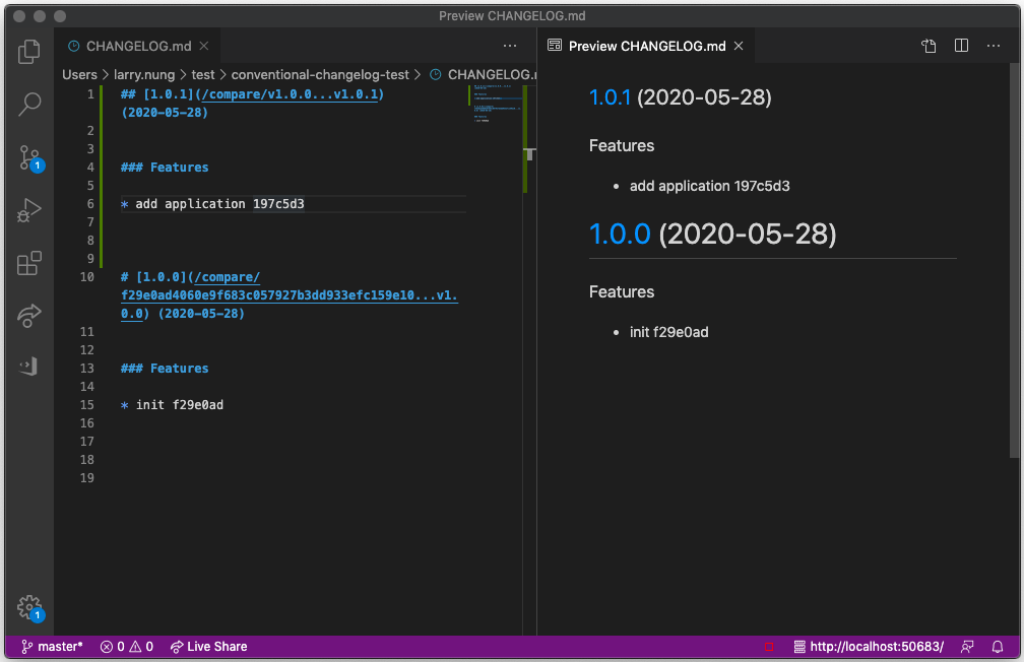
Task: Open Problems from errors and warnings count
Action: pyautogui.click(x=127, y=647)
